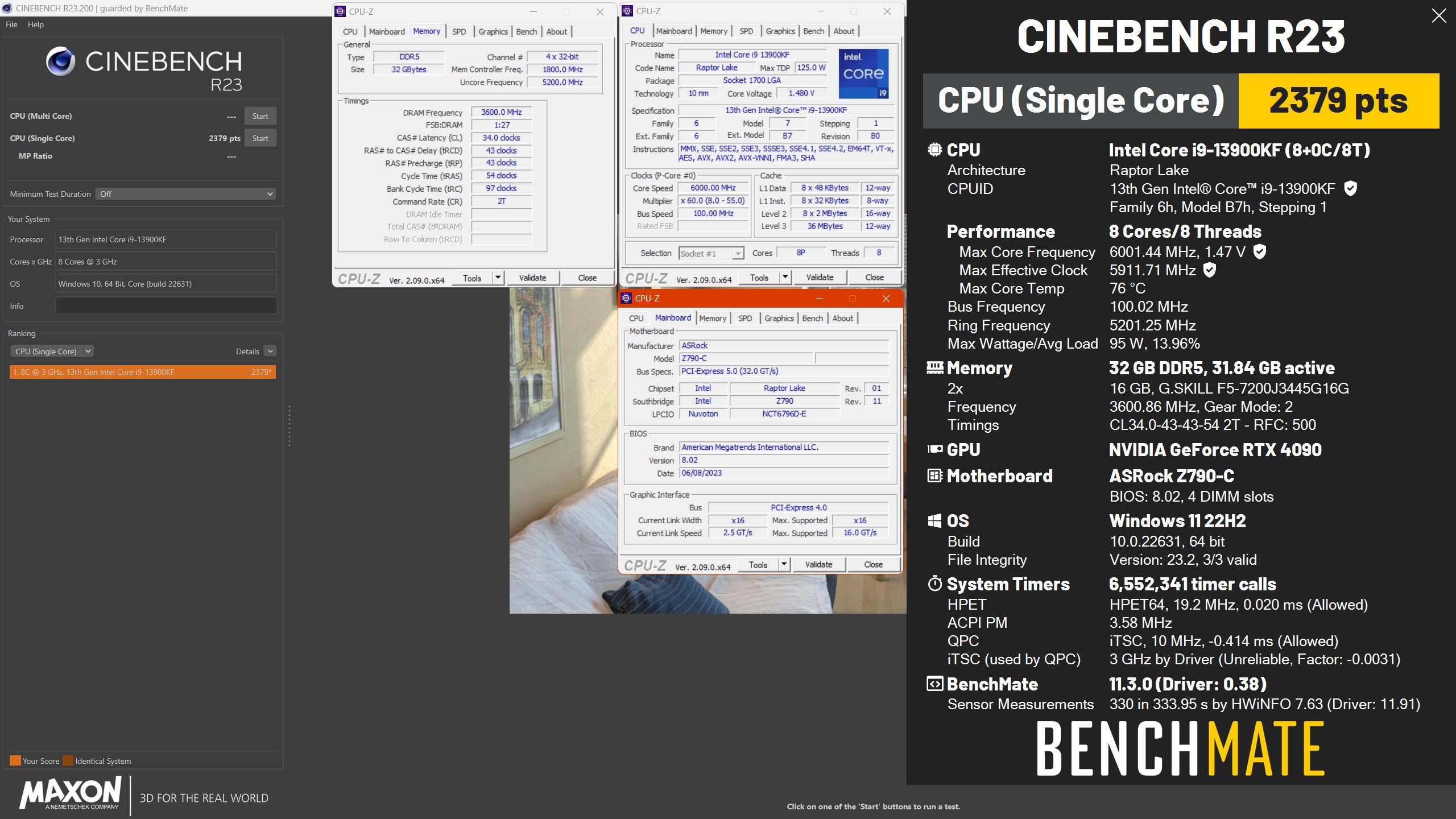Click the BenchMate code-bracket icon
1456x819 pixels.
[x=934, y=684]
